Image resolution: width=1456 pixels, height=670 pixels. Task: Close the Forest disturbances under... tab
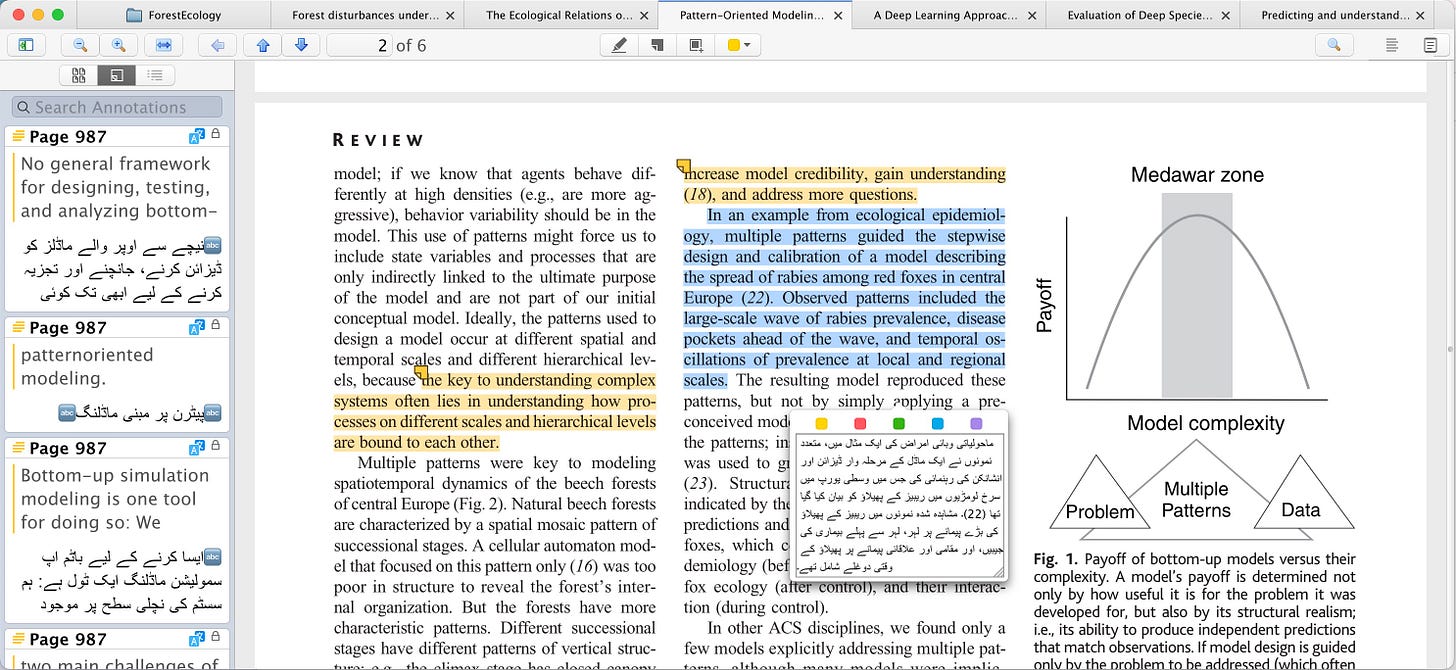pyautogui.click(x=450, y=16)
